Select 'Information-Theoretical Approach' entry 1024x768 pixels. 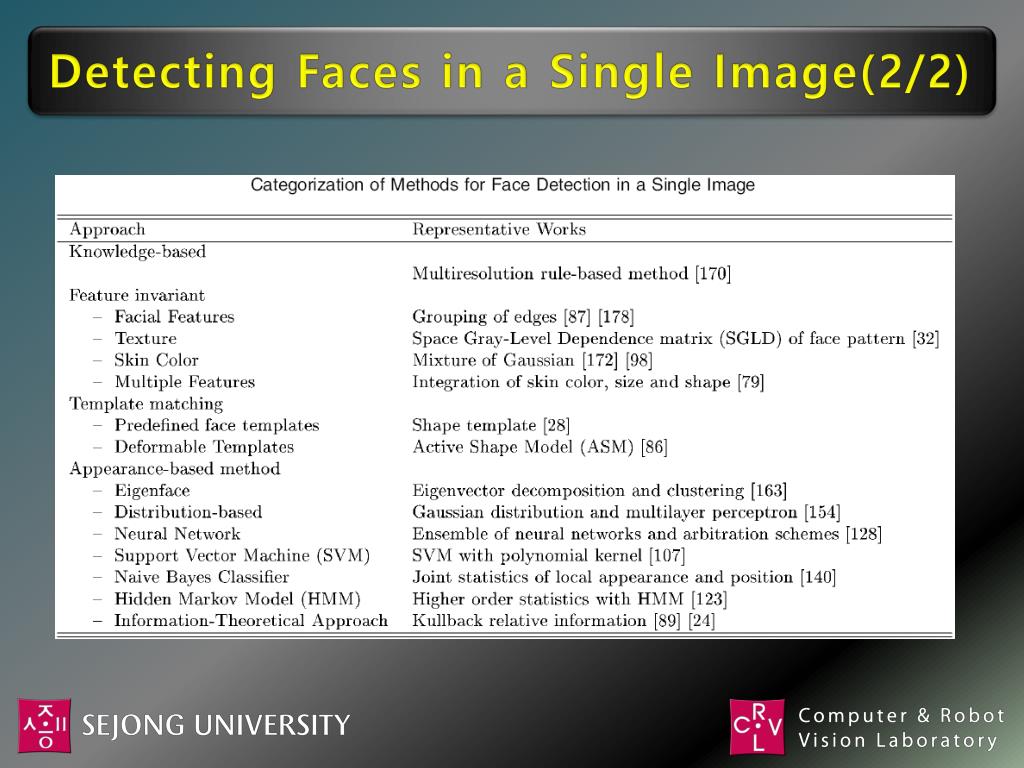(x=251, y=620)
